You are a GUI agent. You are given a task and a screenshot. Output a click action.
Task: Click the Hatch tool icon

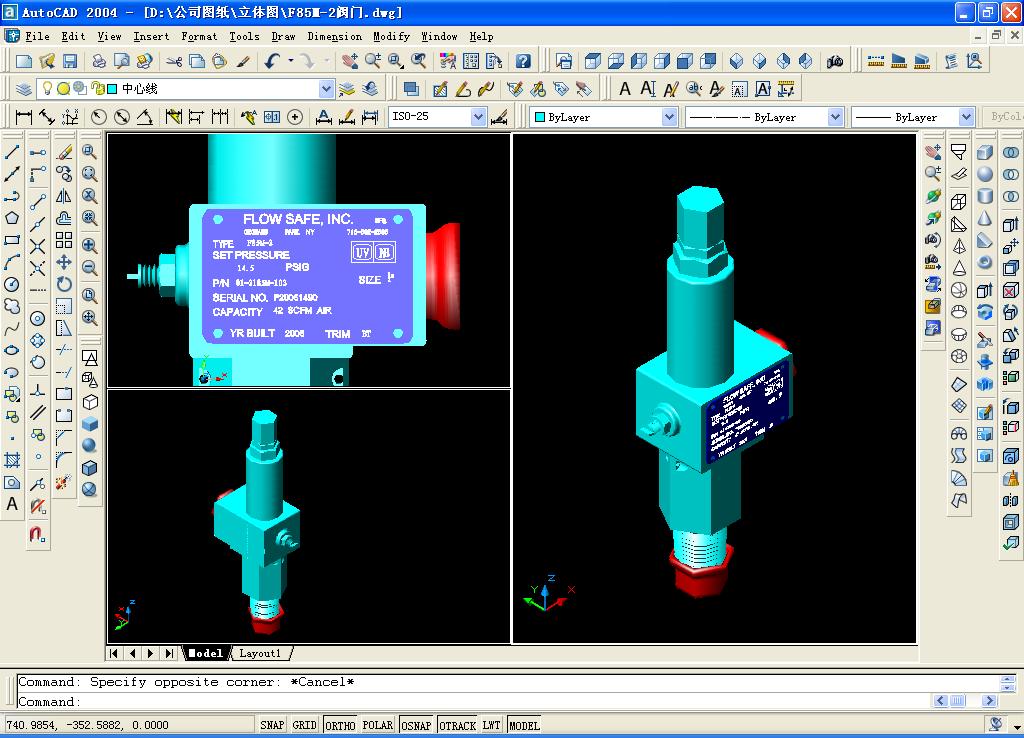coord(12,460)
